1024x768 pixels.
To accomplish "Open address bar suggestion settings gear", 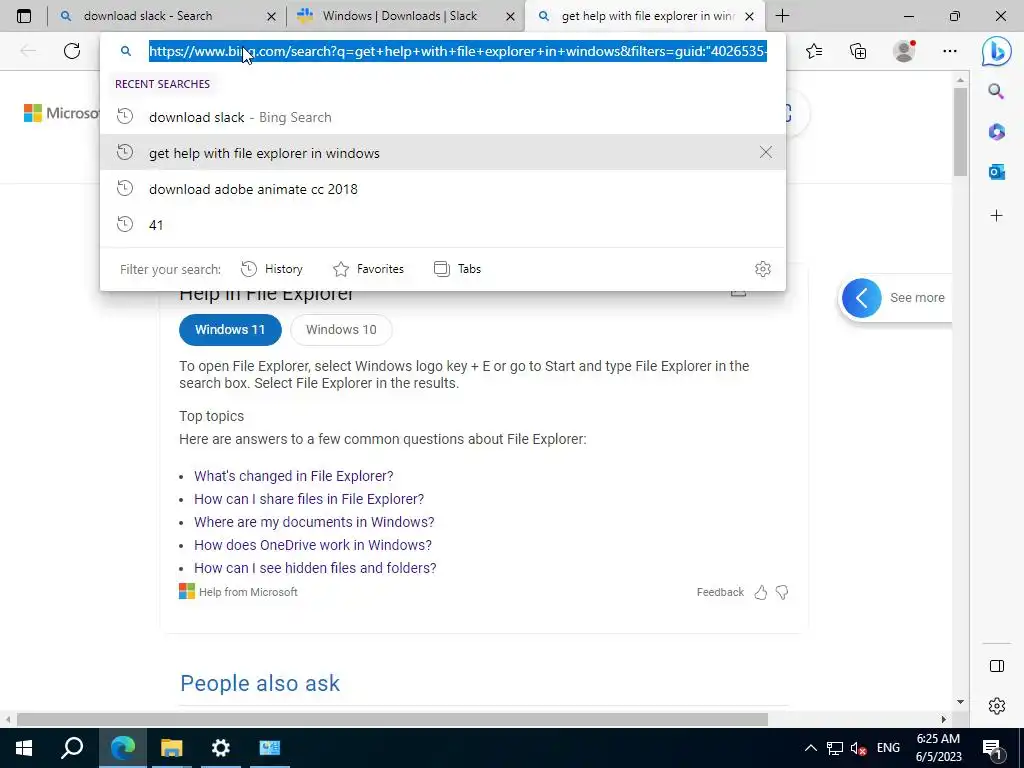I will (763, 269).
